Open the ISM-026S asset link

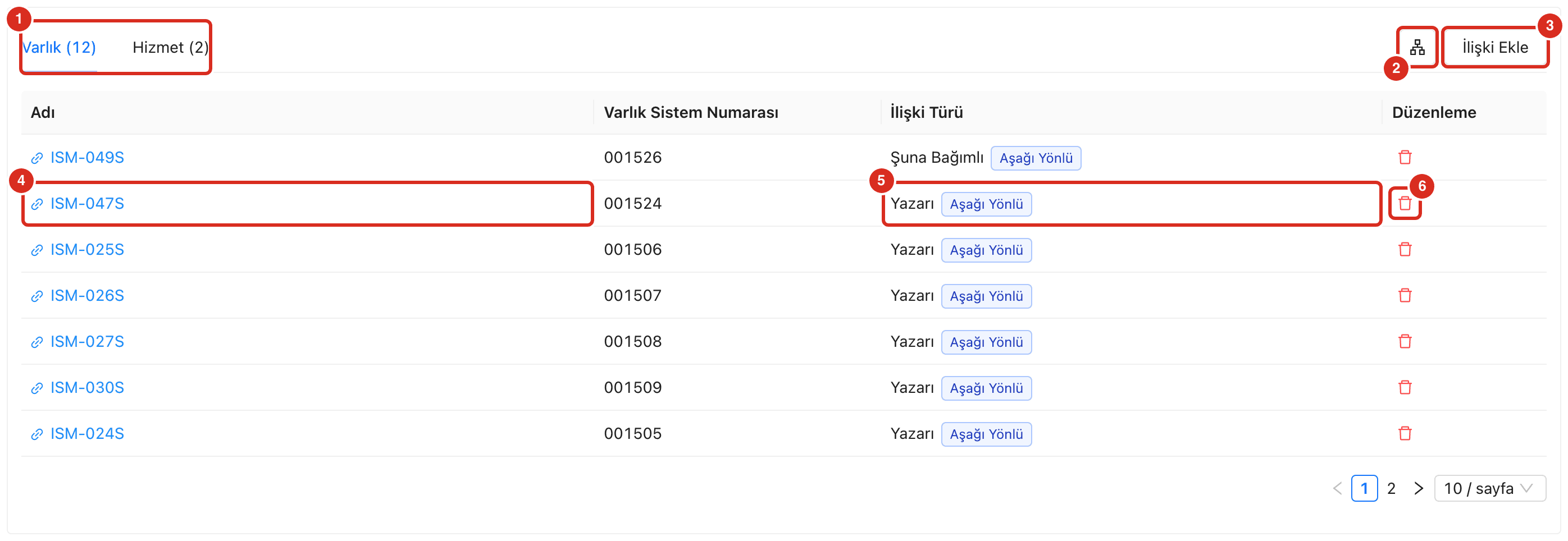pos(87,296)
